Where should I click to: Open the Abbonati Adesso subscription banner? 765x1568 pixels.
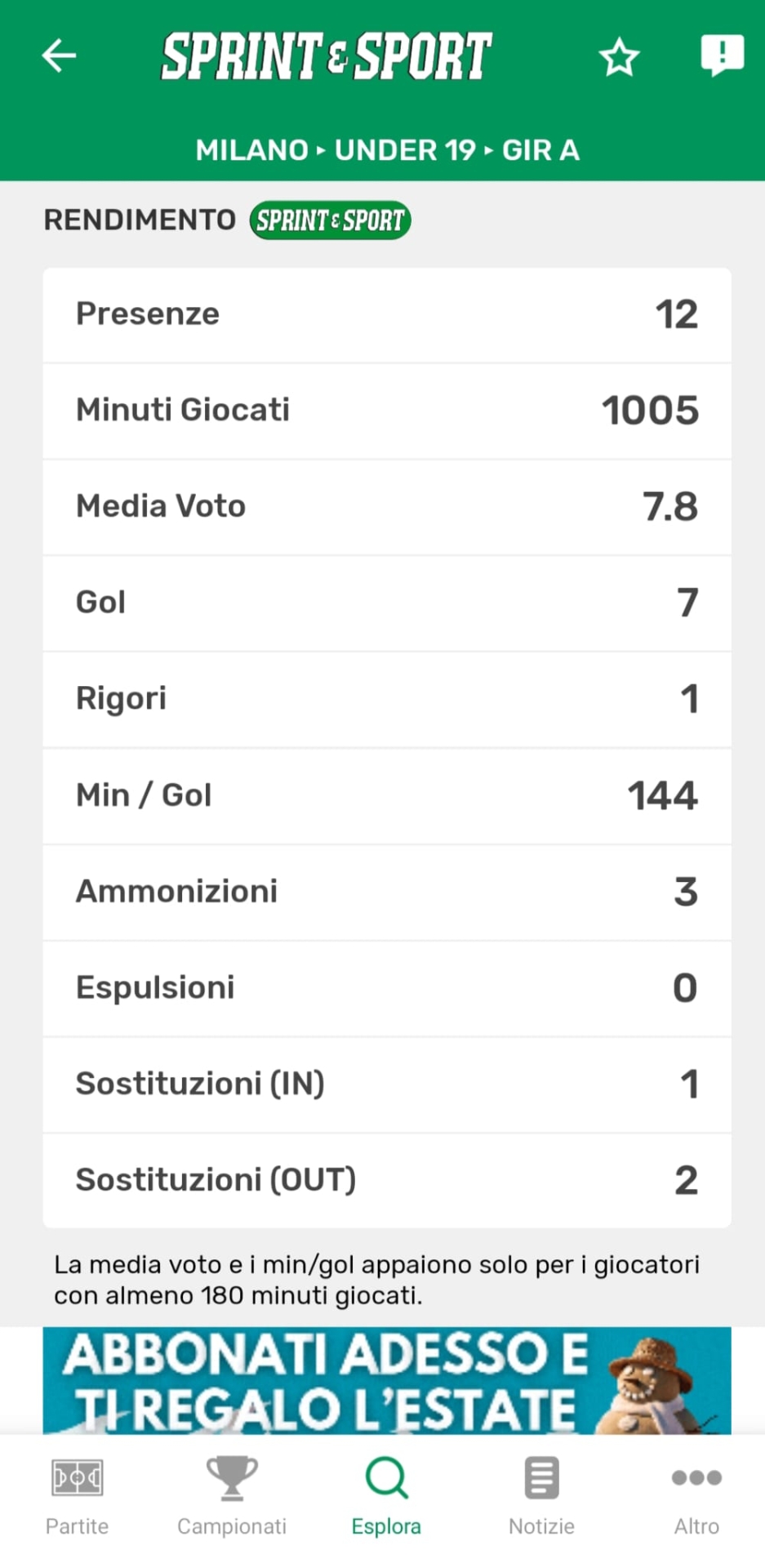[x=387, y=1380]
